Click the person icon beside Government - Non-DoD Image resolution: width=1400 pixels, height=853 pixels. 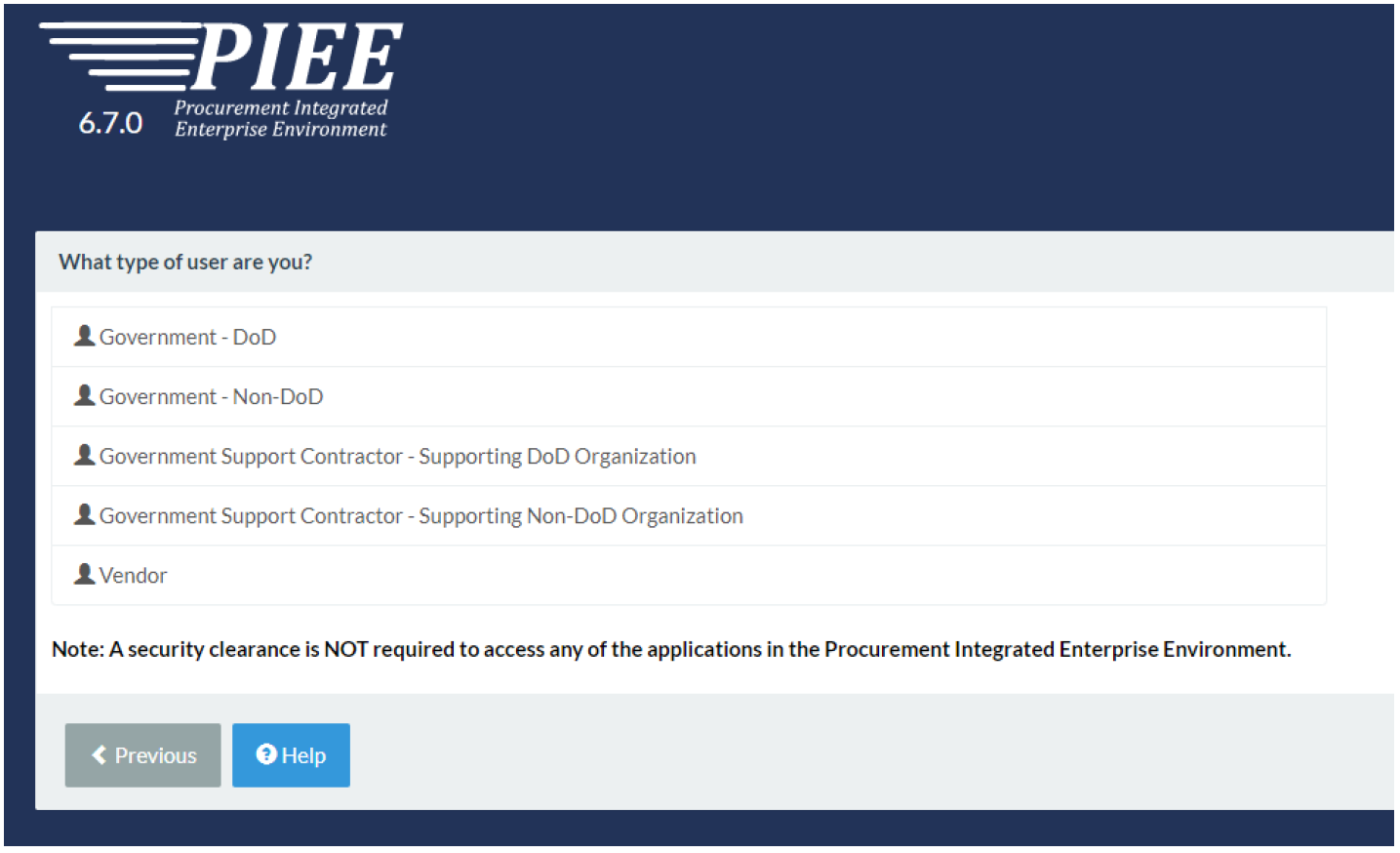pyautogui.click(x=85, y=395)
